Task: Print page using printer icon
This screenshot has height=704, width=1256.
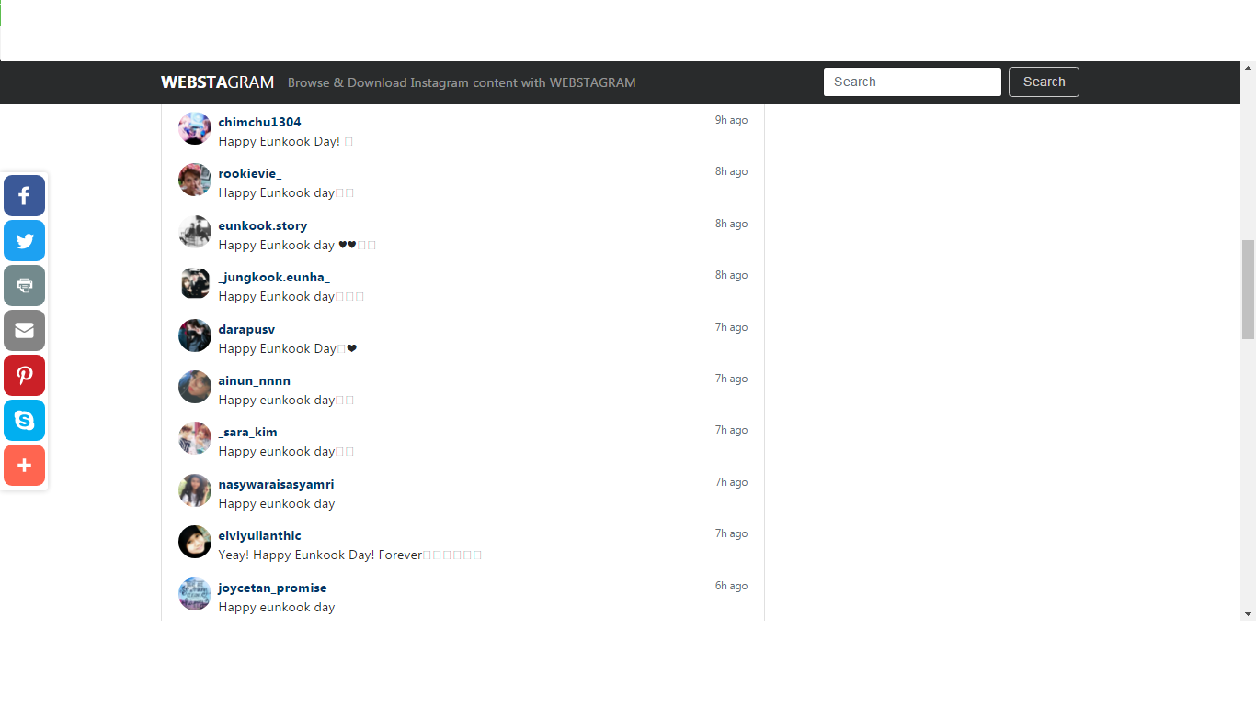Action: click(x=24, y=286)
